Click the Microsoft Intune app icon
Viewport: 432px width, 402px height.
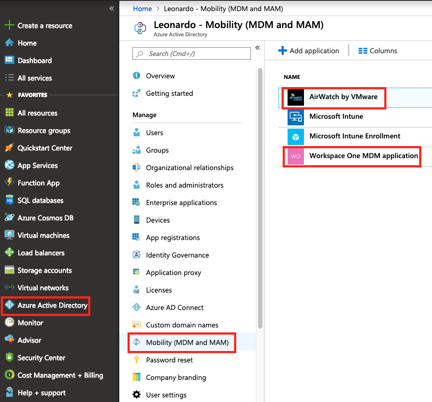[x=296, y=117]
